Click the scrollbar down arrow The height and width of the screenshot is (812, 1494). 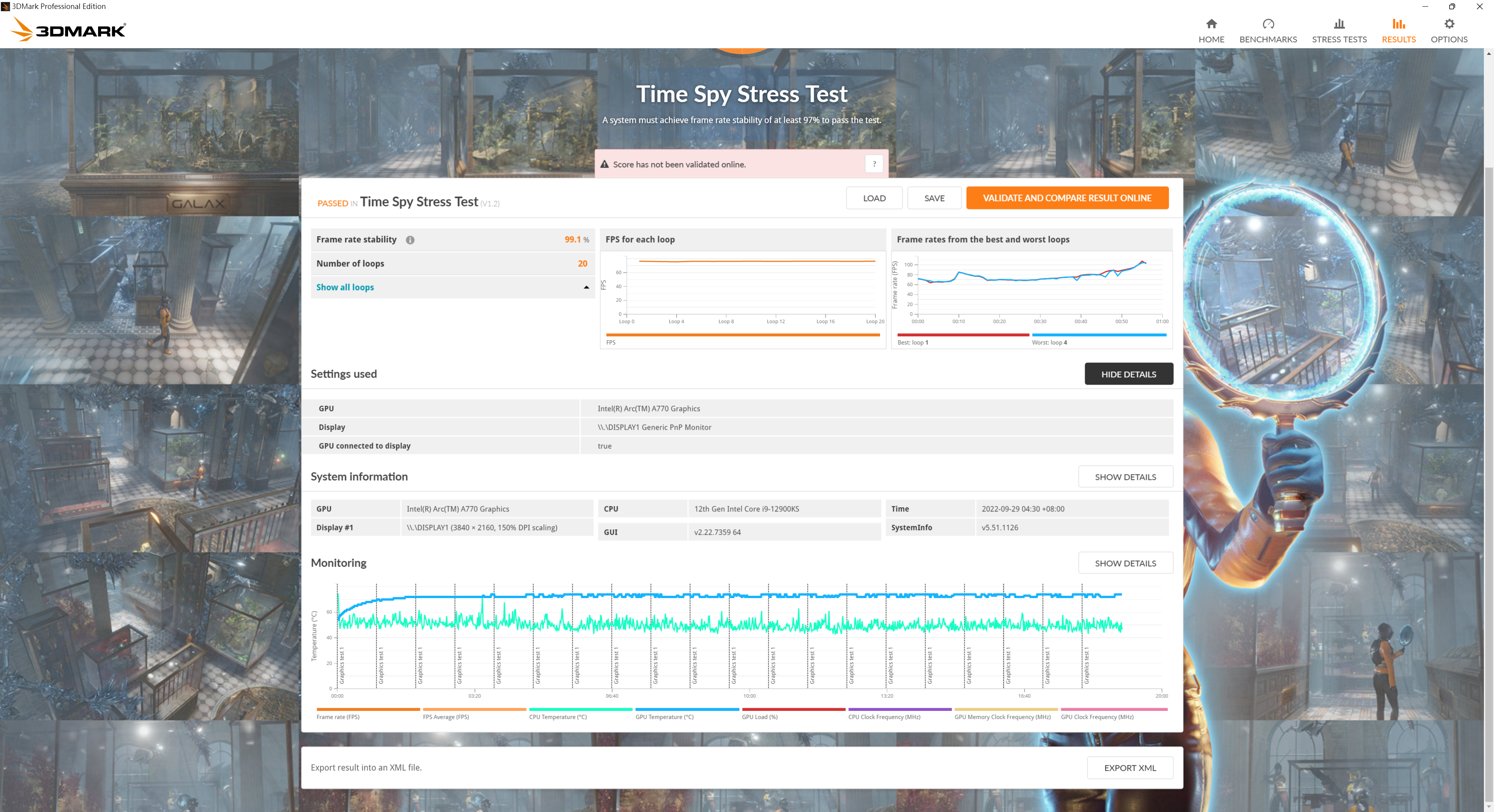click(x=1489, y=806)
